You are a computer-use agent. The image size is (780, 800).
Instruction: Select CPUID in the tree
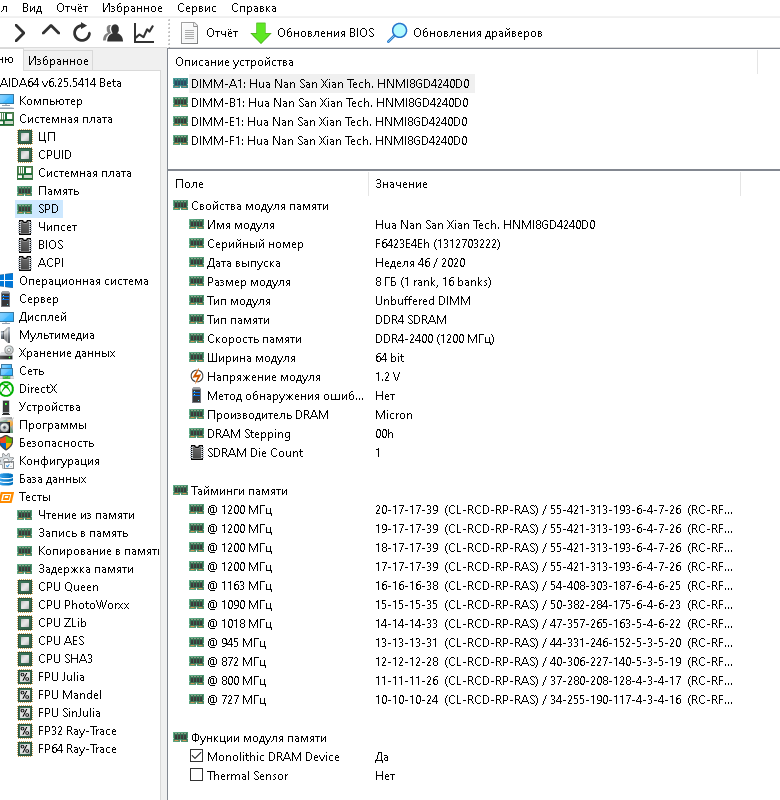[x=55, y=155]
